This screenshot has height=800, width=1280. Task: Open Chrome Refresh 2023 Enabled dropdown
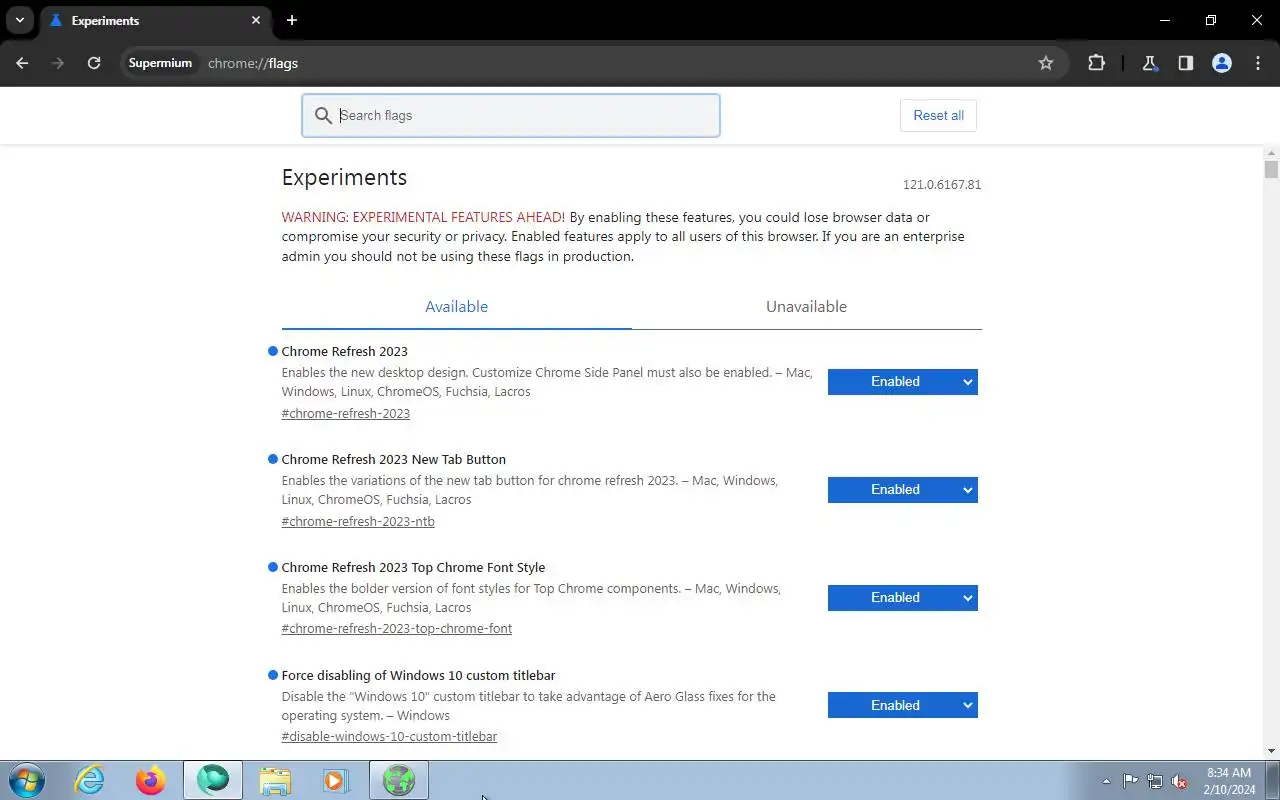tap(902, 381)
